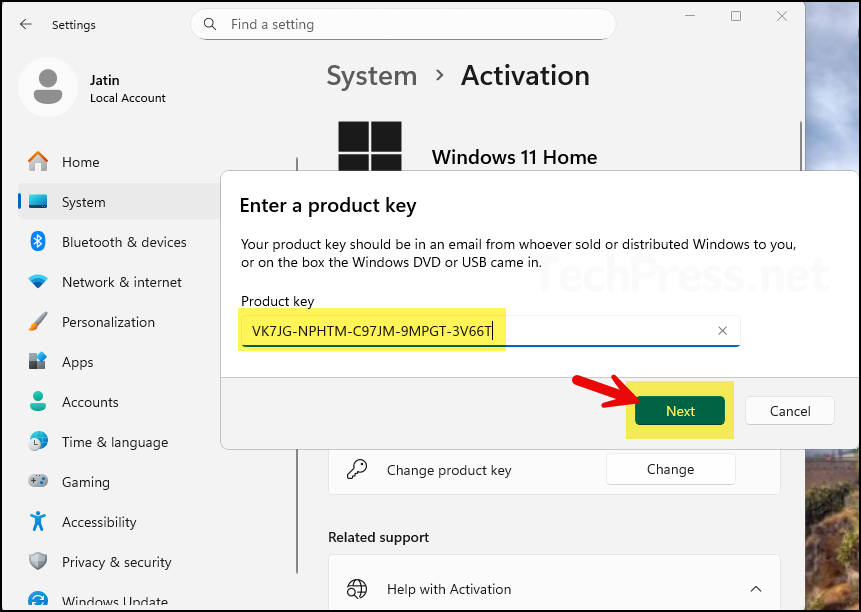The height and width of the screenshot is (612, 861).
Task: Cancel the product key dialog
Action: pos(790,411)
